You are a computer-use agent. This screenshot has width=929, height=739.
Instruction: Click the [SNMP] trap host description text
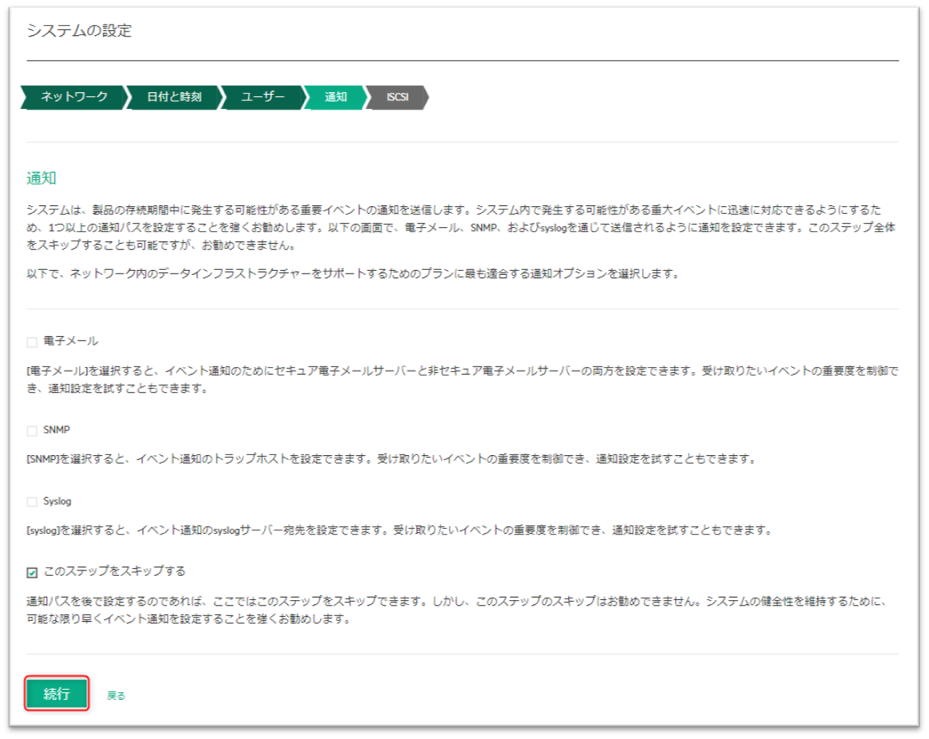click(390, 459)
